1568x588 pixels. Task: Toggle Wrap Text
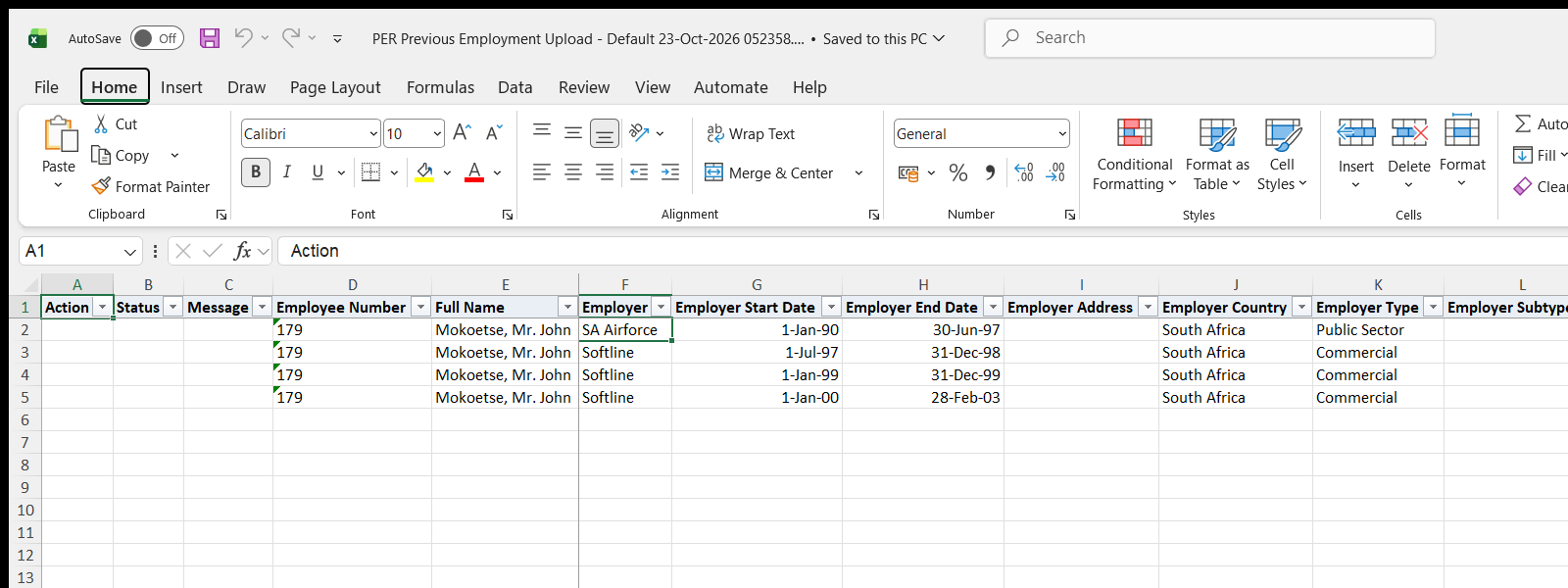click(x=751, y=133)
